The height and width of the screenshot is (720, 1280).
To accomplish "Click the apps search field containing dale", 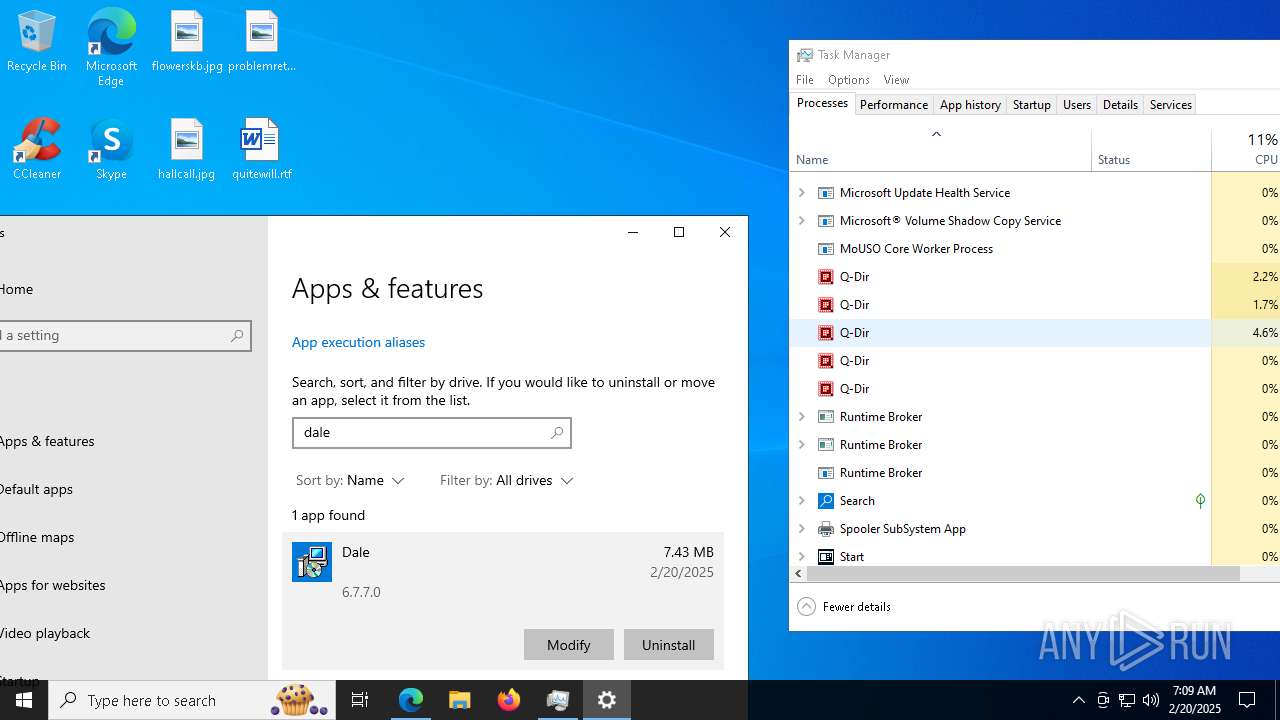I will pos(431,432).
